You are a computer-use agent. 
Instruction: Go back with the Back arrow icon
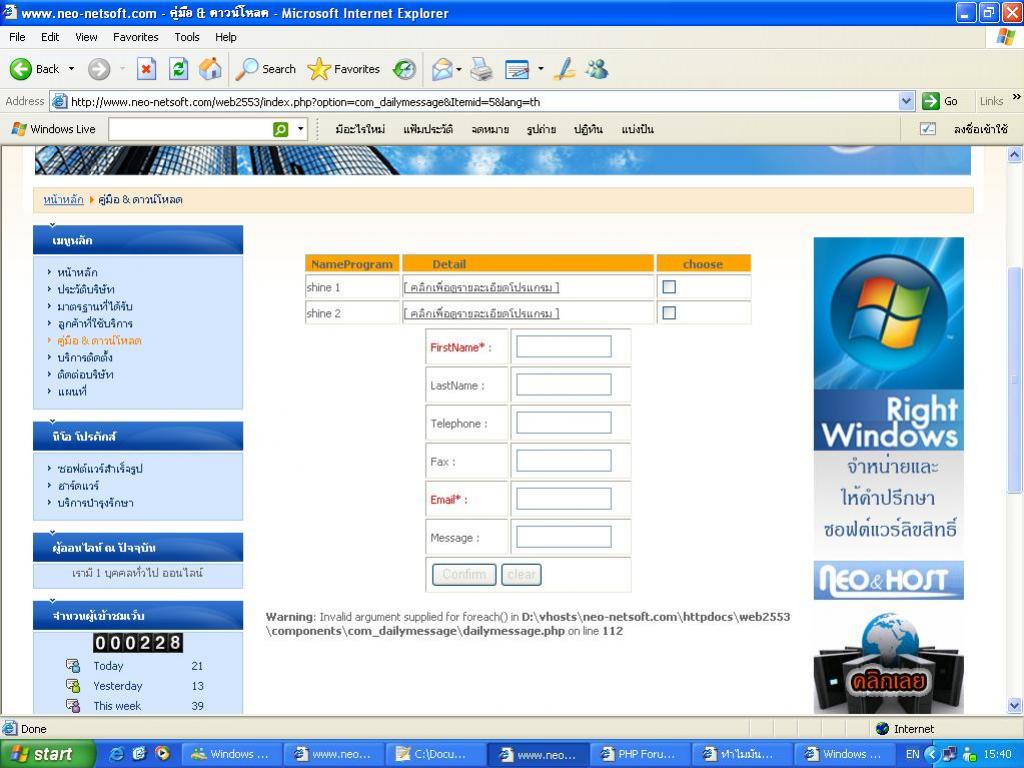21,69
